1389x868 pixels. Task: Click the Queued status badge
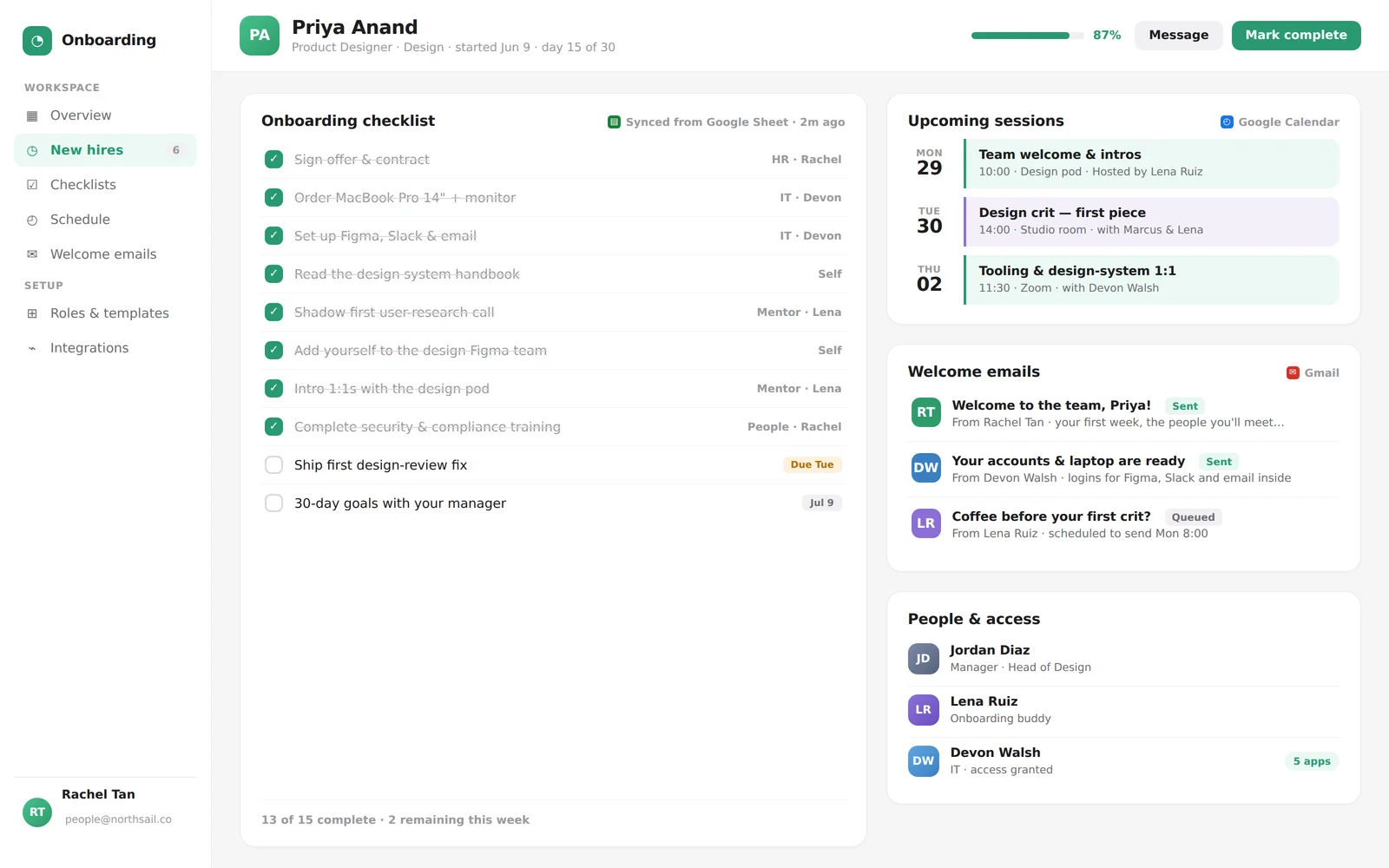pos(1193,517)
